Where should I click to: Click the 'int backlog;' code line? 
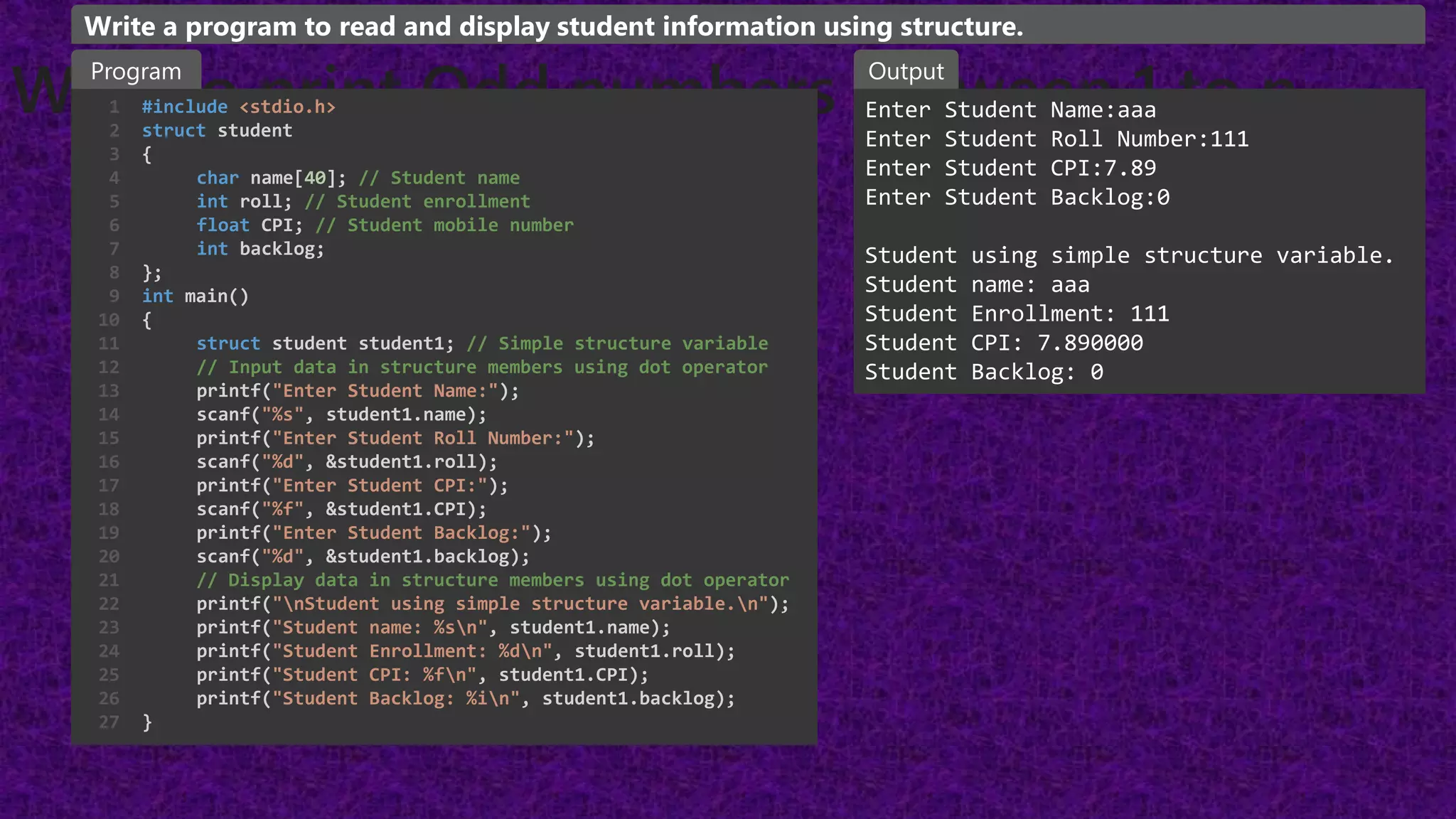pyautogui.click(x=260, y=249)
